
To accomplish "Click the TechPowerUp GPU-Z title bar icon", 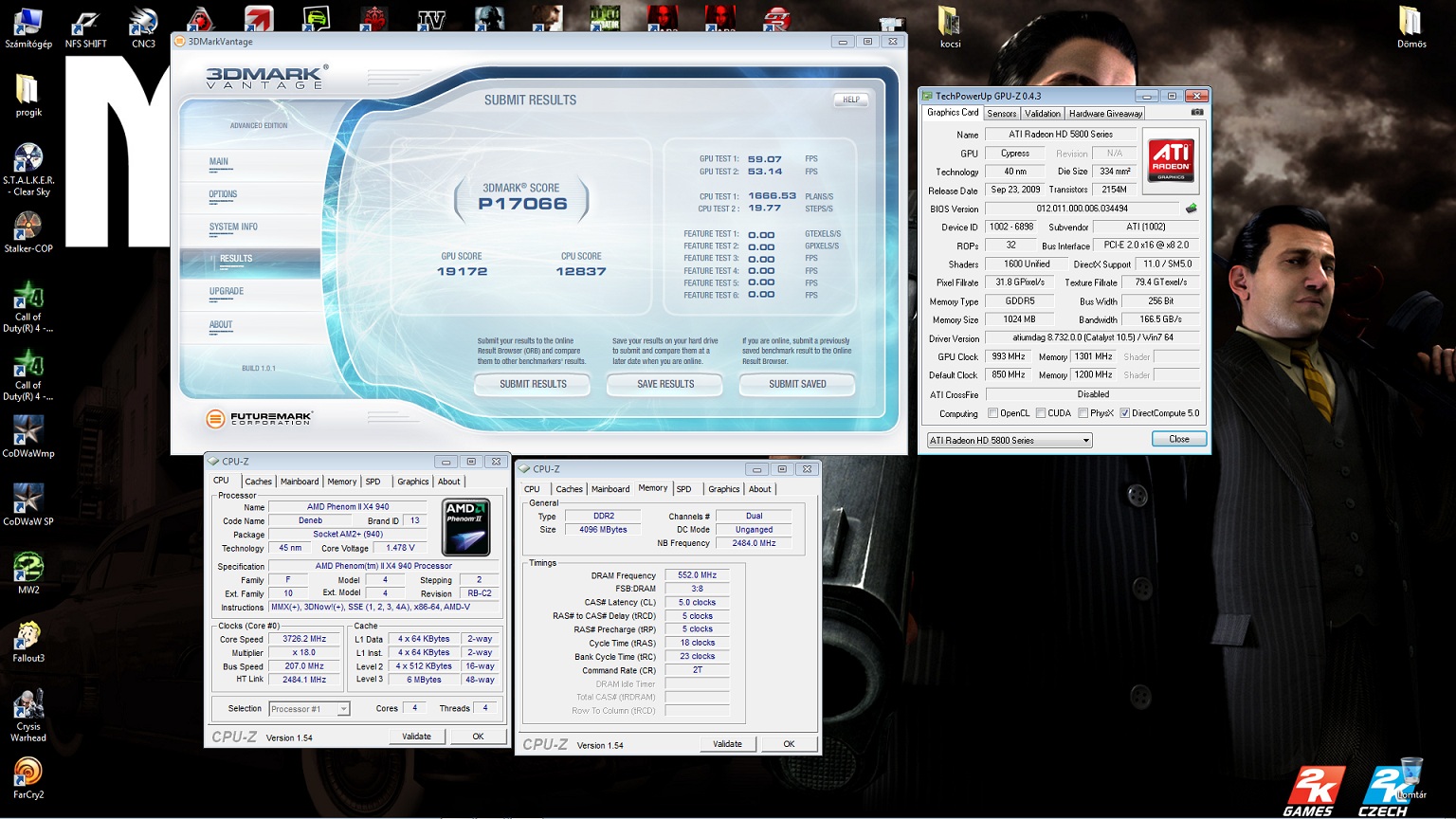I will pos(927,96).
